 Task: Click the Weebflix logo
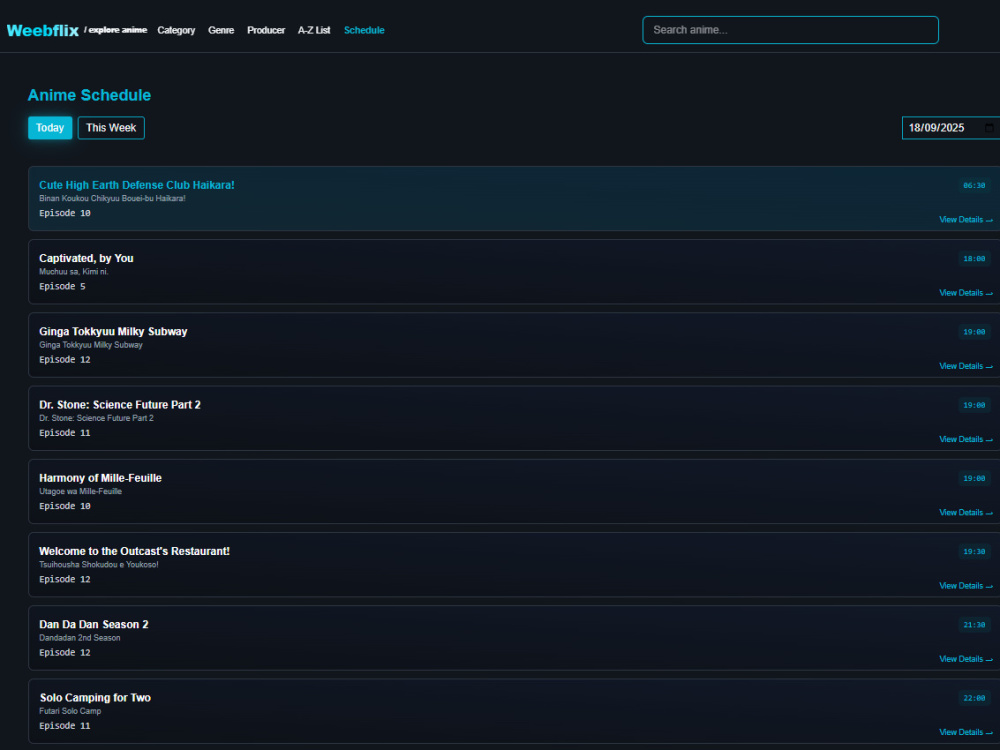[43, 30]
